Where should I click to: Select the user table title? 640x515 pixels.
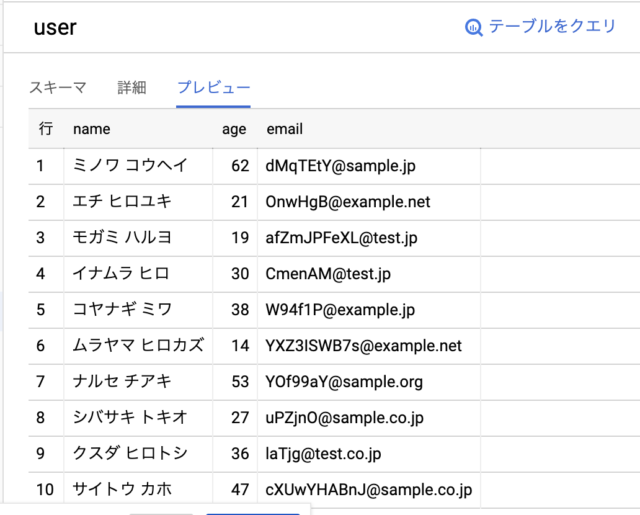coord(55,28)
